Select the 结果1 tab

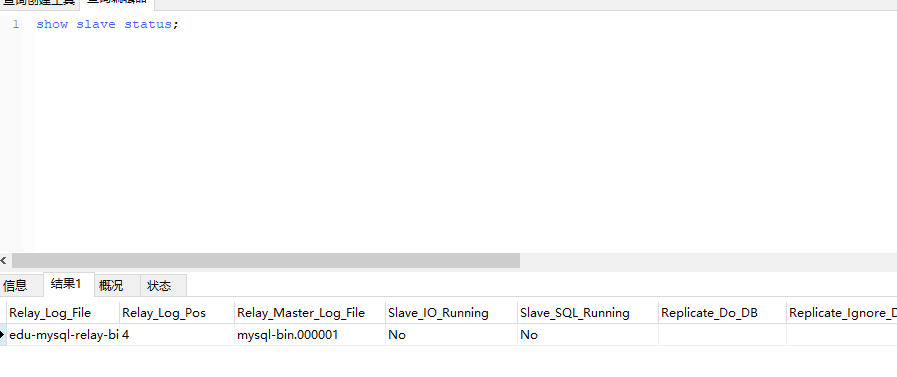coord(66,284)
